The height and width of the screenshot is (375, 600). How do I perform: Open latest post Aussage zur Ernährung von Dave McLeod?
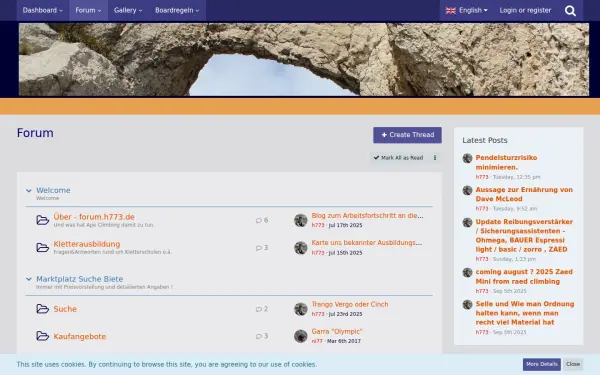click(x=524, y=194)
